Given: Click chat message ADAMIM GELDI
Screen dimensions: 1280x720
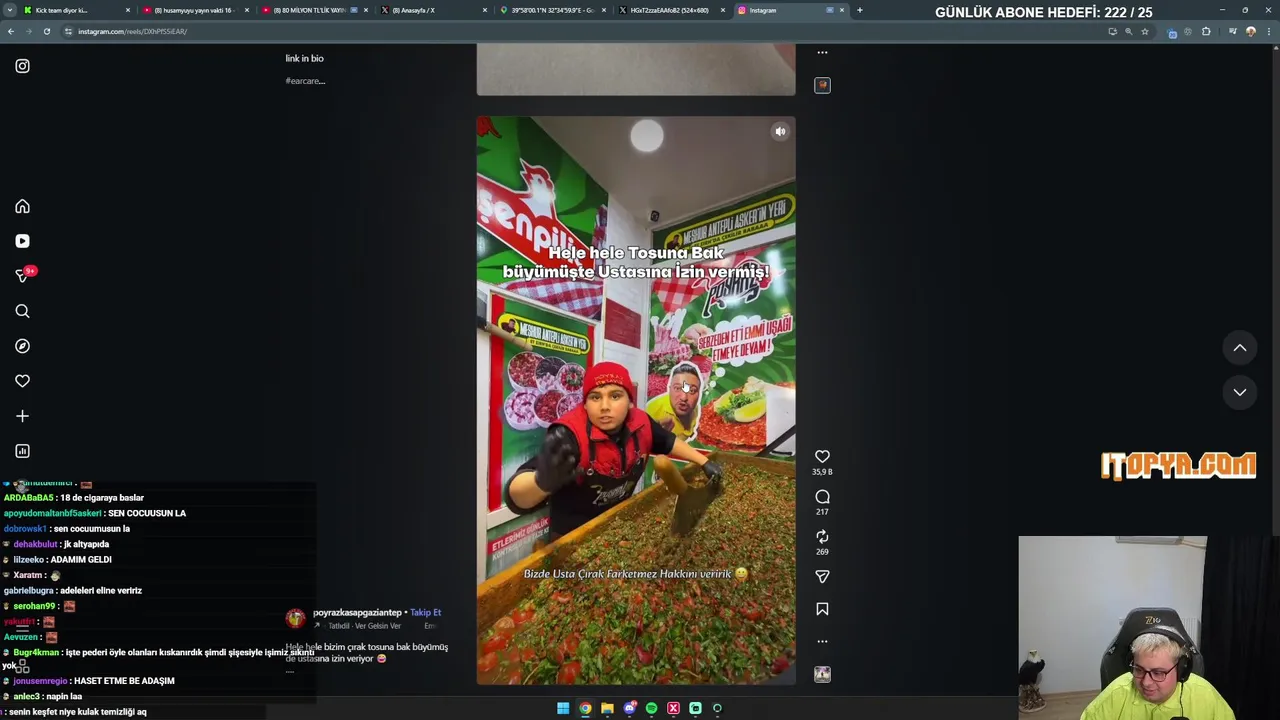Looking at the screenshot, I should pos(81,560).
